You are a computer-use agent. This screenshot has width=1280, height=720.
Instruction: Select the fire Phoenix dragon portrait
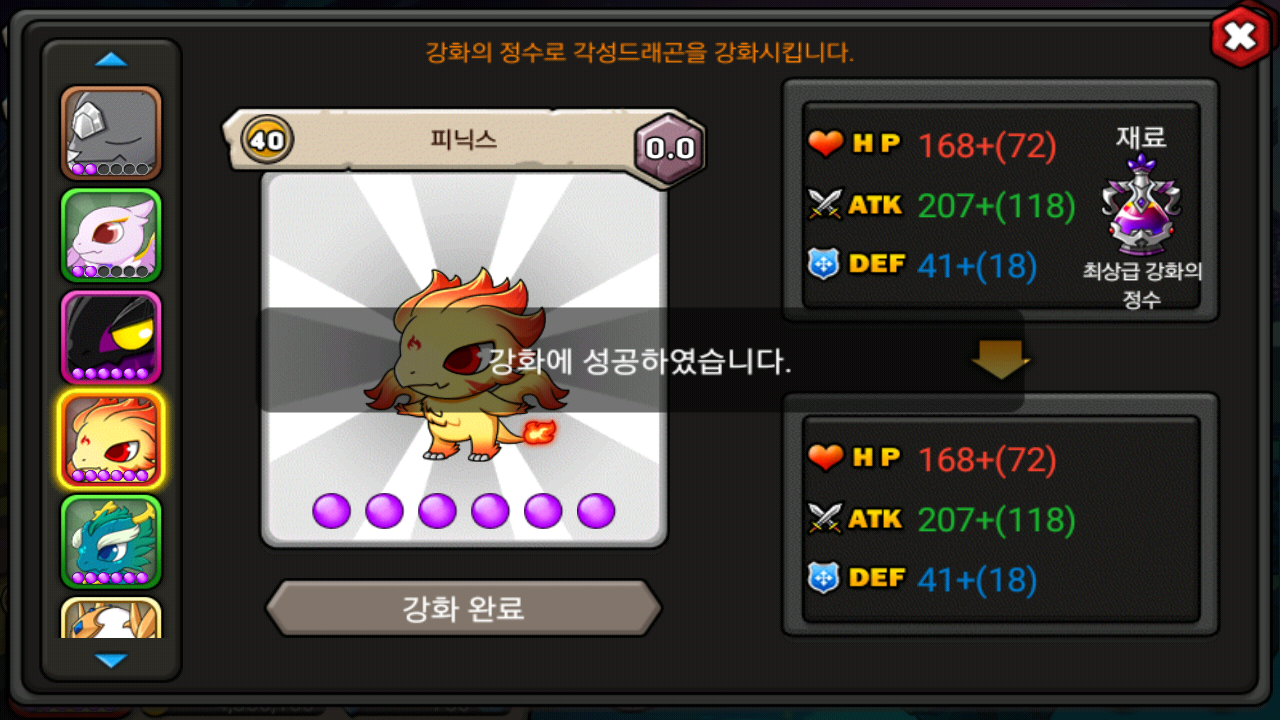111,439
